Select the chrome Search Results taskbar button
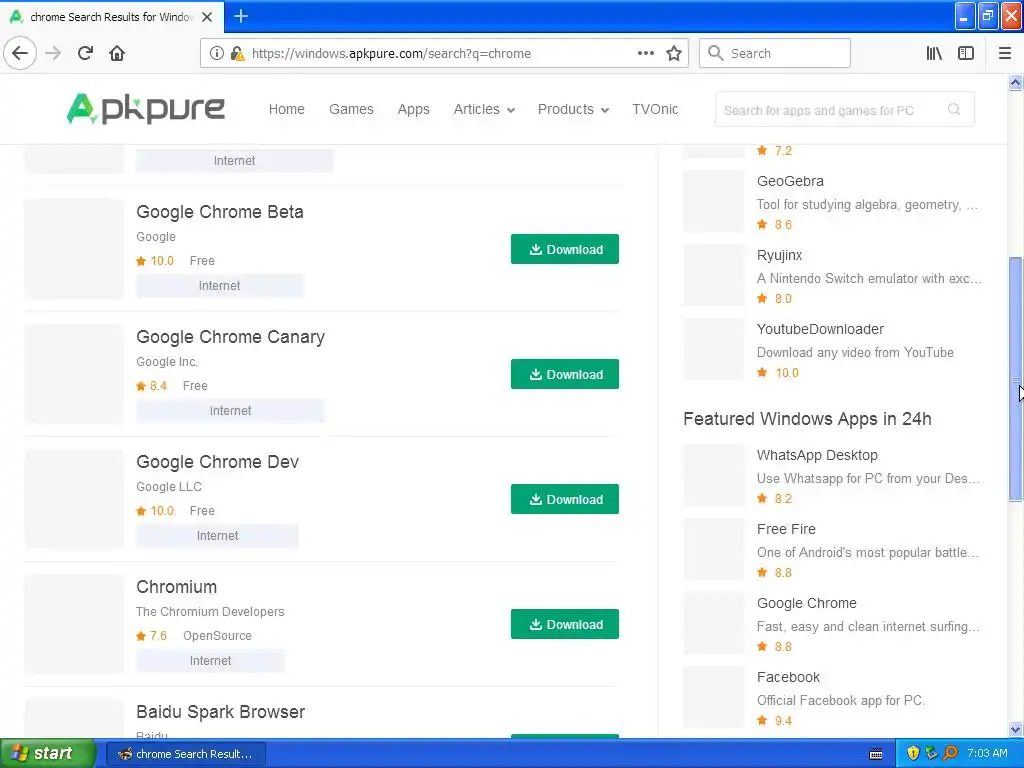The image size is (1024, 768). click(185, 754)
